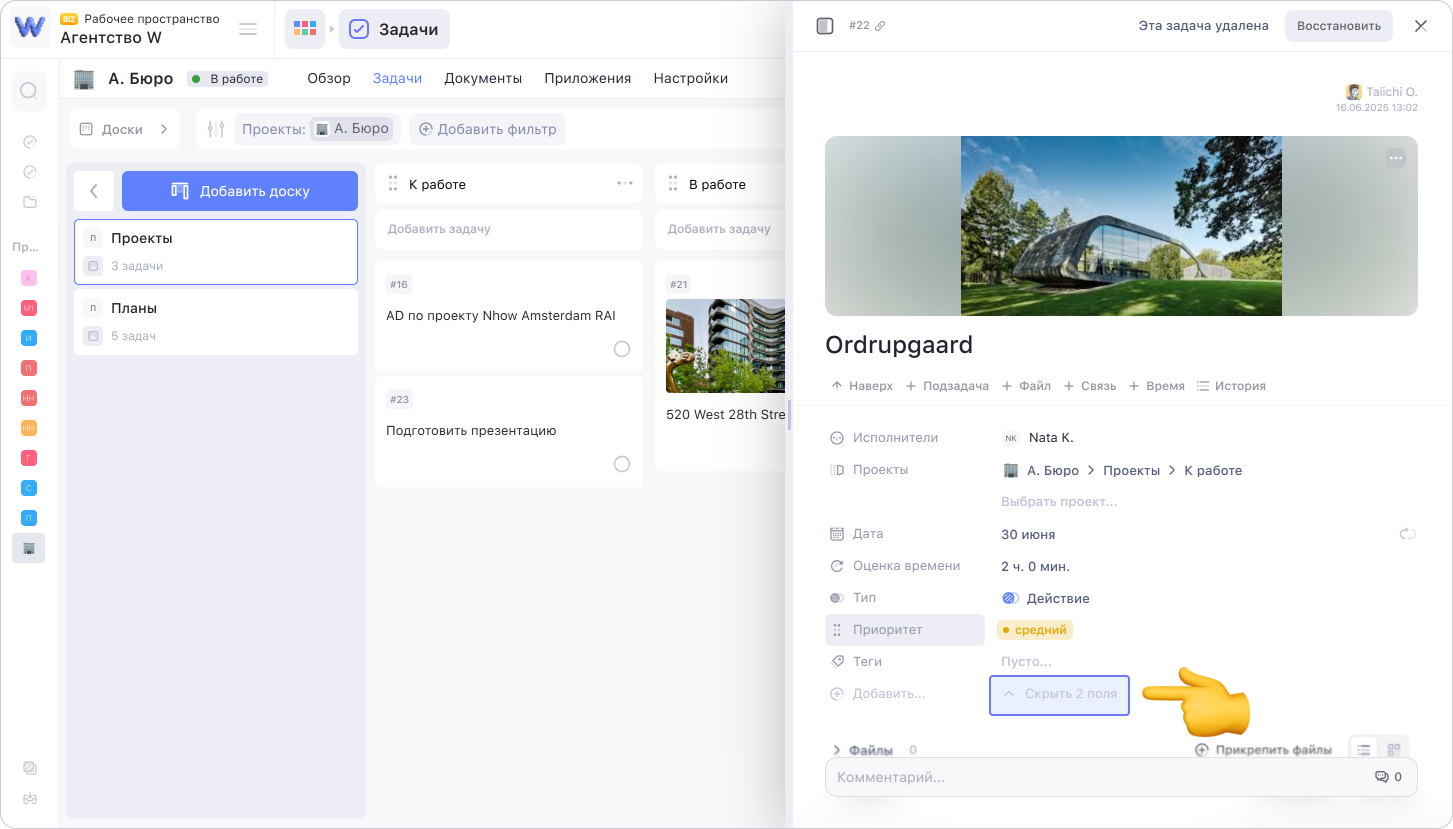The width and height of the screenshot is (1453, 829).
Task: Copy task link icon next to #22
Action: tap(880, 26)
